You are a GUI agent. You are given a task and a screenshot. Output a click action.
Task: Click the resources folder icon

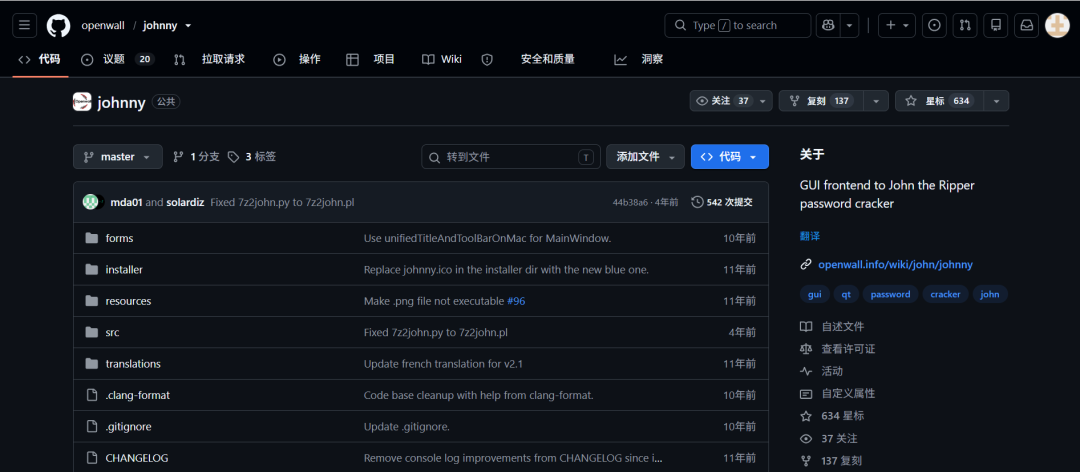[x=92, y=301]
